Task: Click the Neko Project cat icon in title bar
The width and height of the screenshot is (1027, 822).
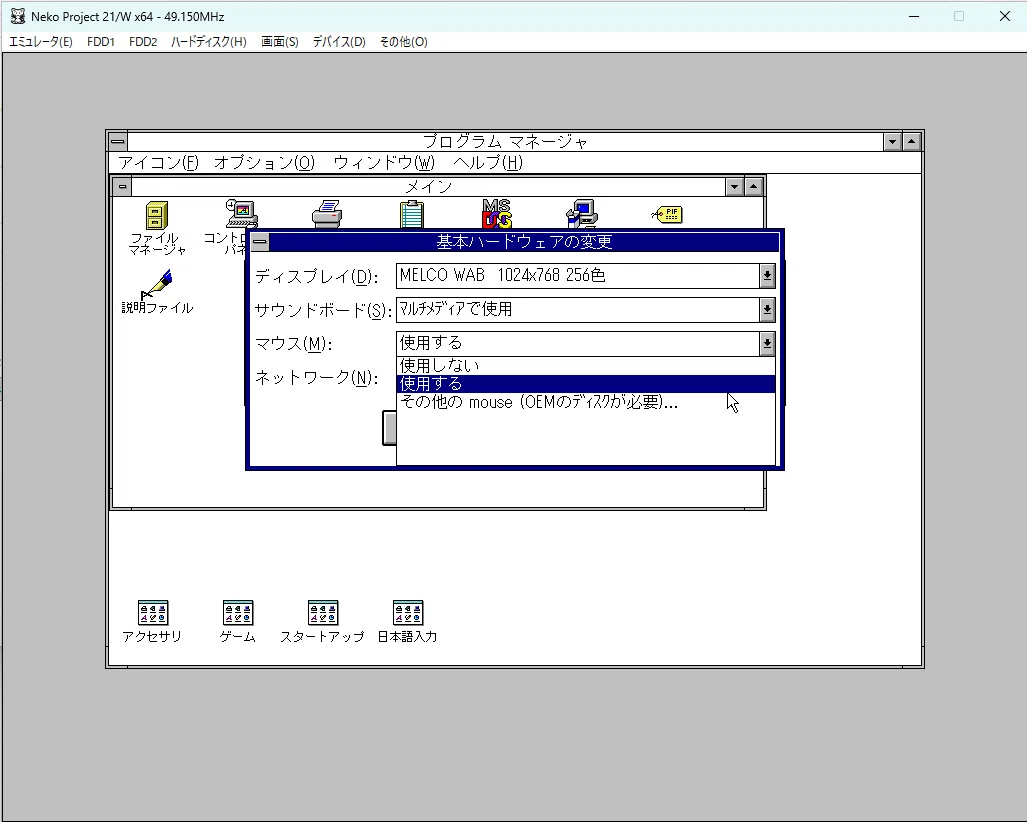Action: [18, 16]
